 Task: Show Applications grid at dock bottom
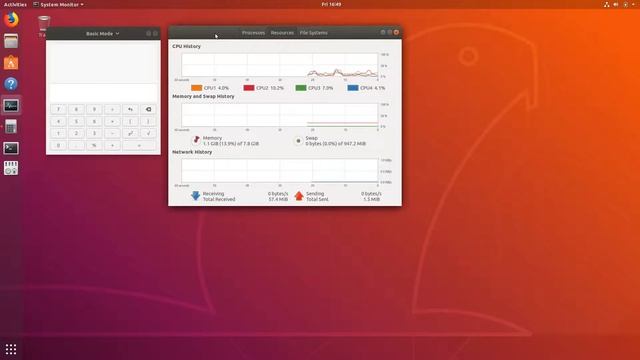[11, 349]
